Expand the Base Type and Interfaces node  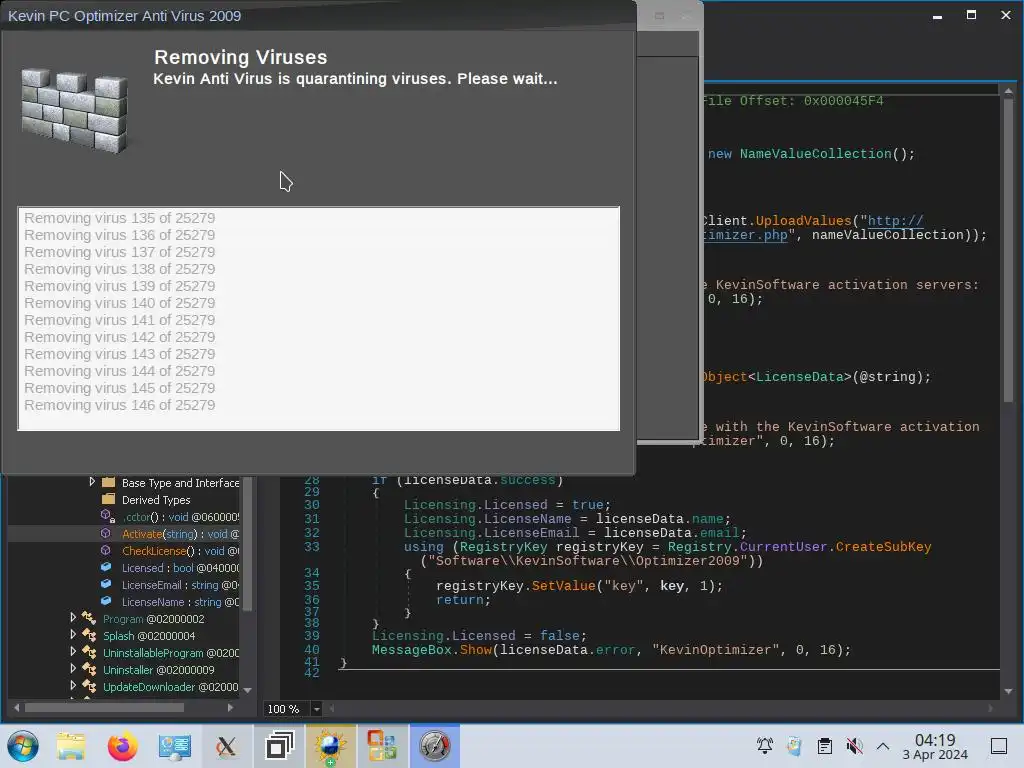[92, 482]
